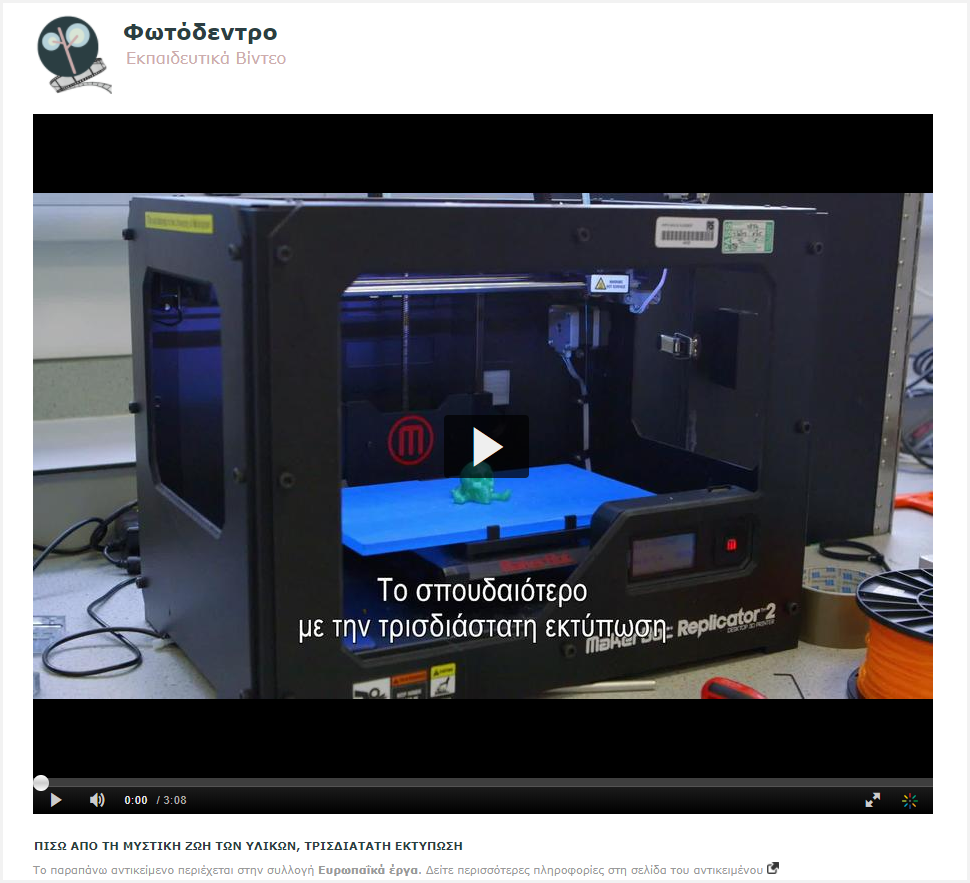Click the external link icon after αντικειμένου
The width and height of the screenshot is (970, 883).
click(x=773, y=869)
